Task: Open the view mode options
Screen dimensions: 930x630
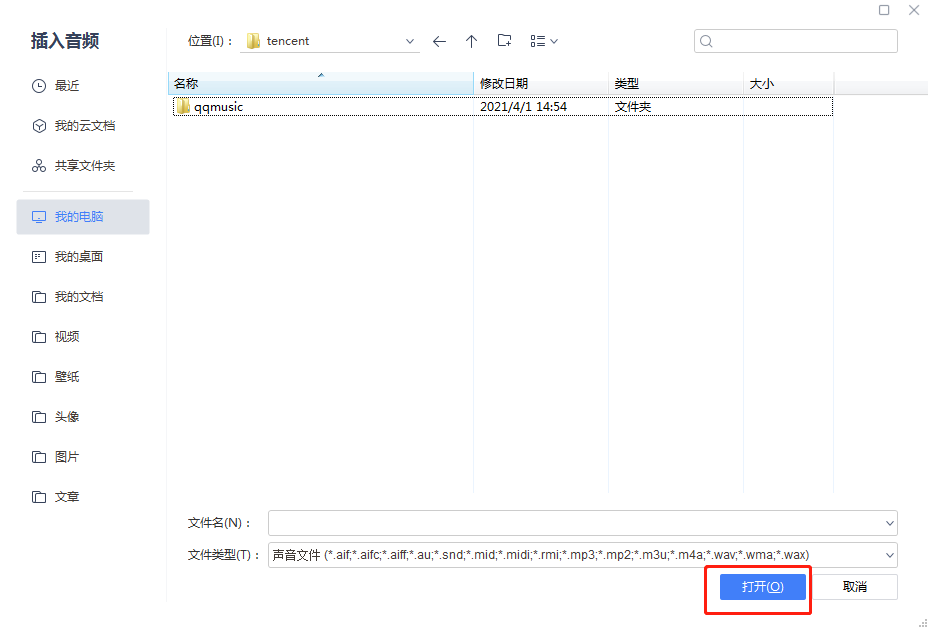Action: (544, 41)
